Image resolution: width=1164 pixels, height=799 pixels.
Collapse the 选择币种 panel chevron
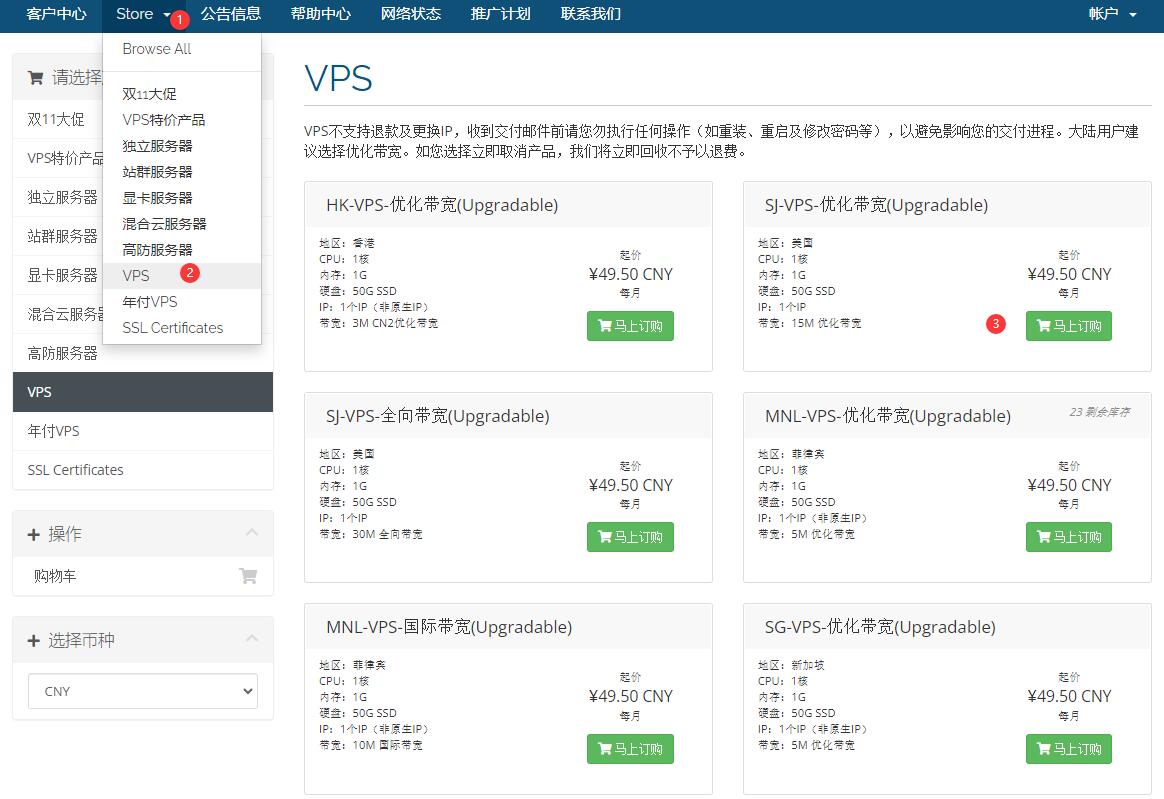tap(252, 638)
